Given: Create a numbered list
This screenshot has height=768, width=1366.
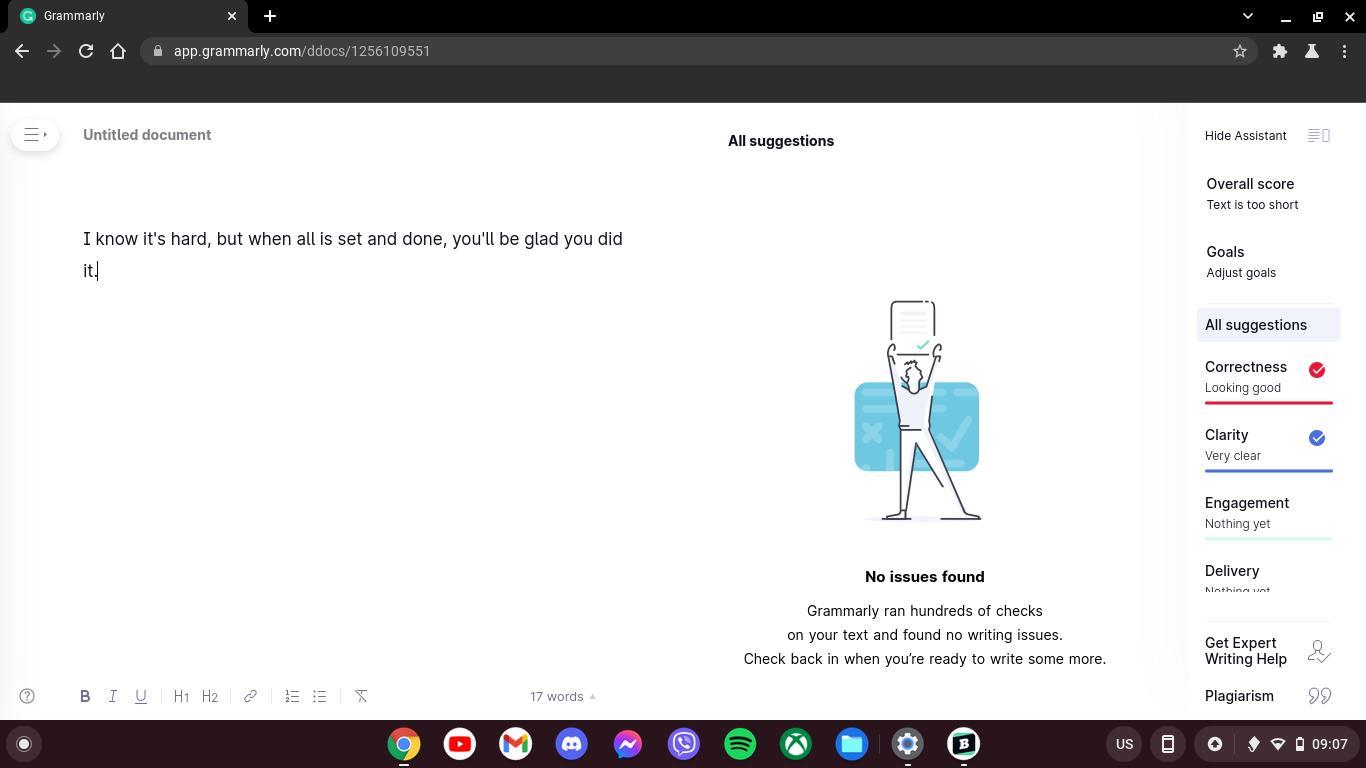Looking at the screenshot, I should 292,696.
